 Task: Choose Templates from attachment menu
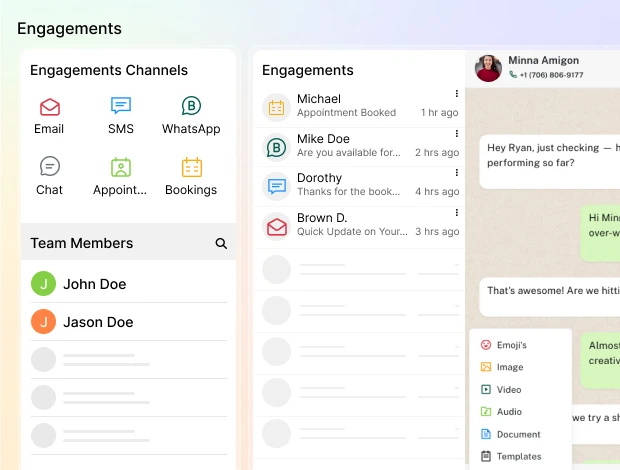[x=511, y=457]
